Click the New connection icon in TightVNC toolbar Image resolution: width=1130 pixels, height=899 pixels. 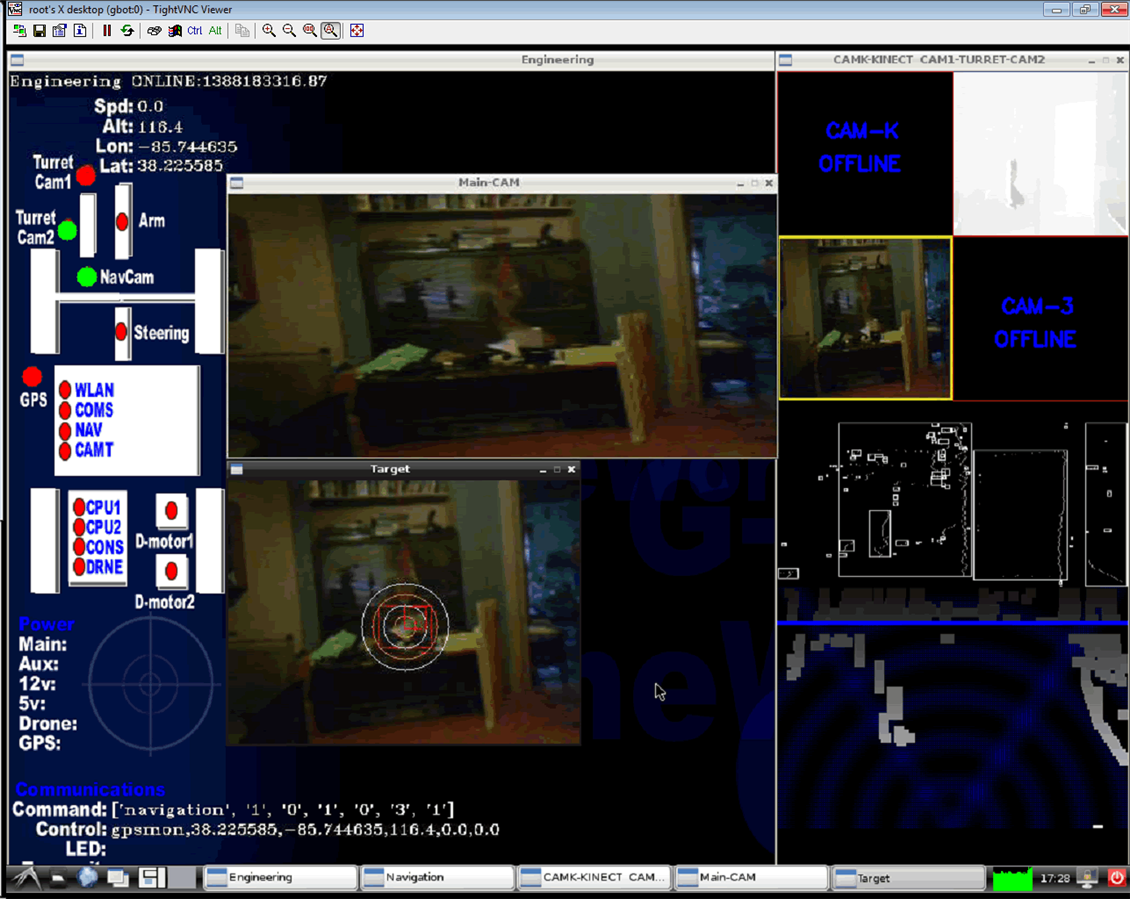click(20, 30)
